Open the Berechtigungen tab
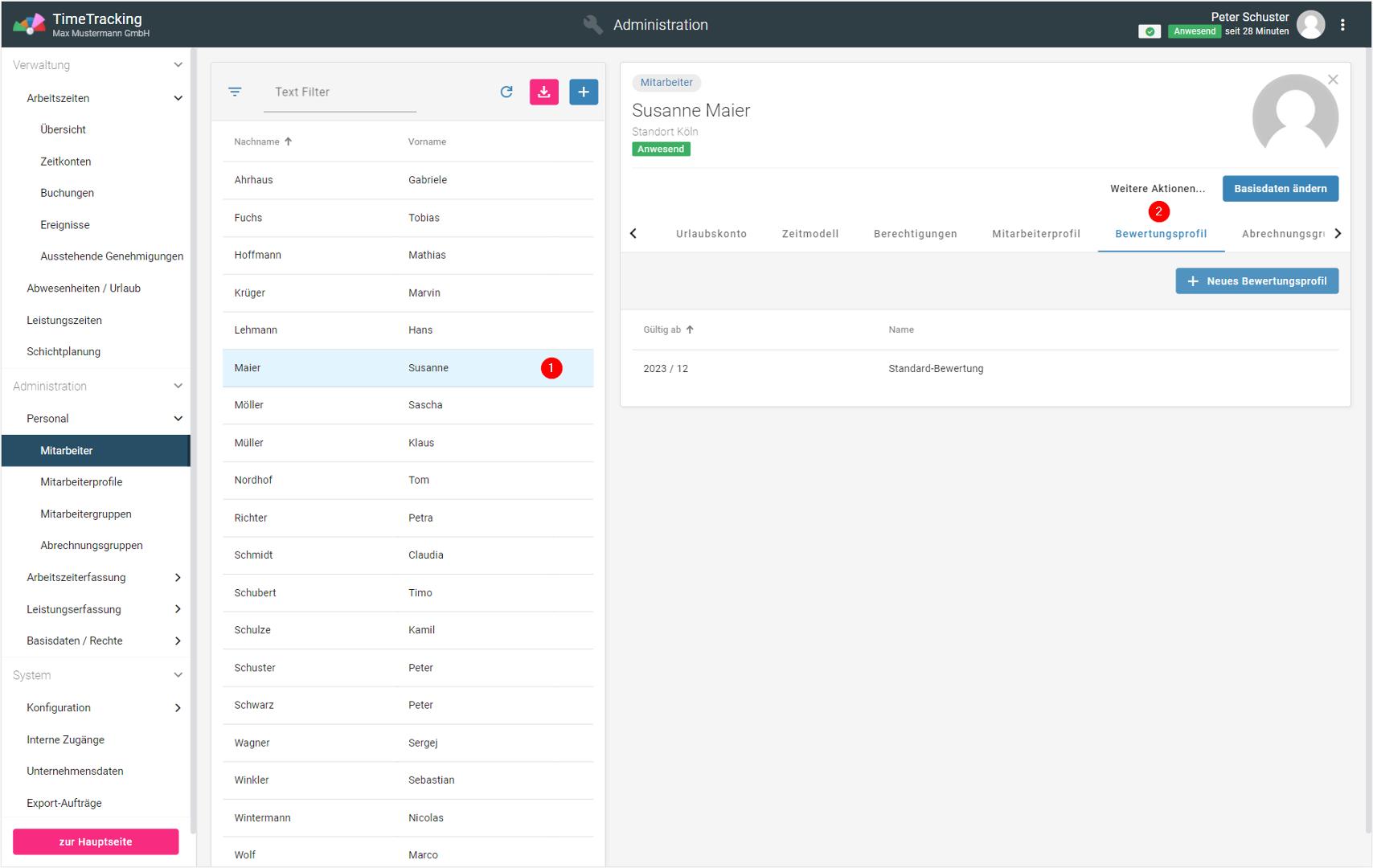Image resolution: width=1373 pixels, height=868 pixels. tap(915, 234)
